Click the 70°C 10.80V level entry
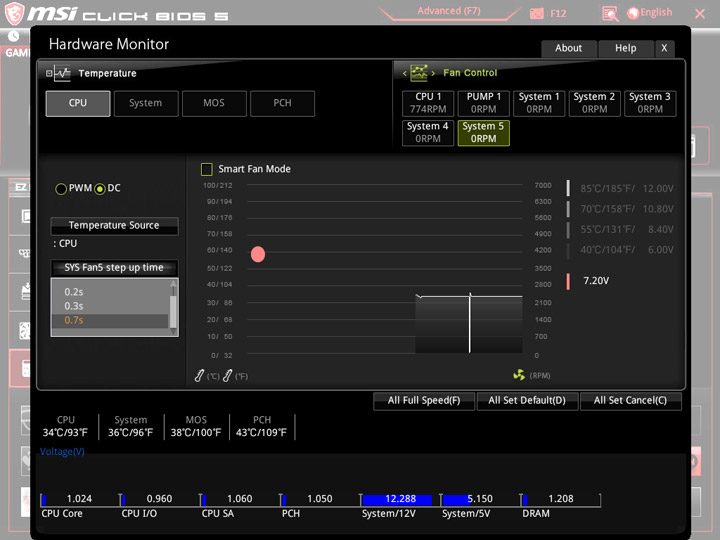This screenshot has height=540, width=720. [x=620, y=209]
